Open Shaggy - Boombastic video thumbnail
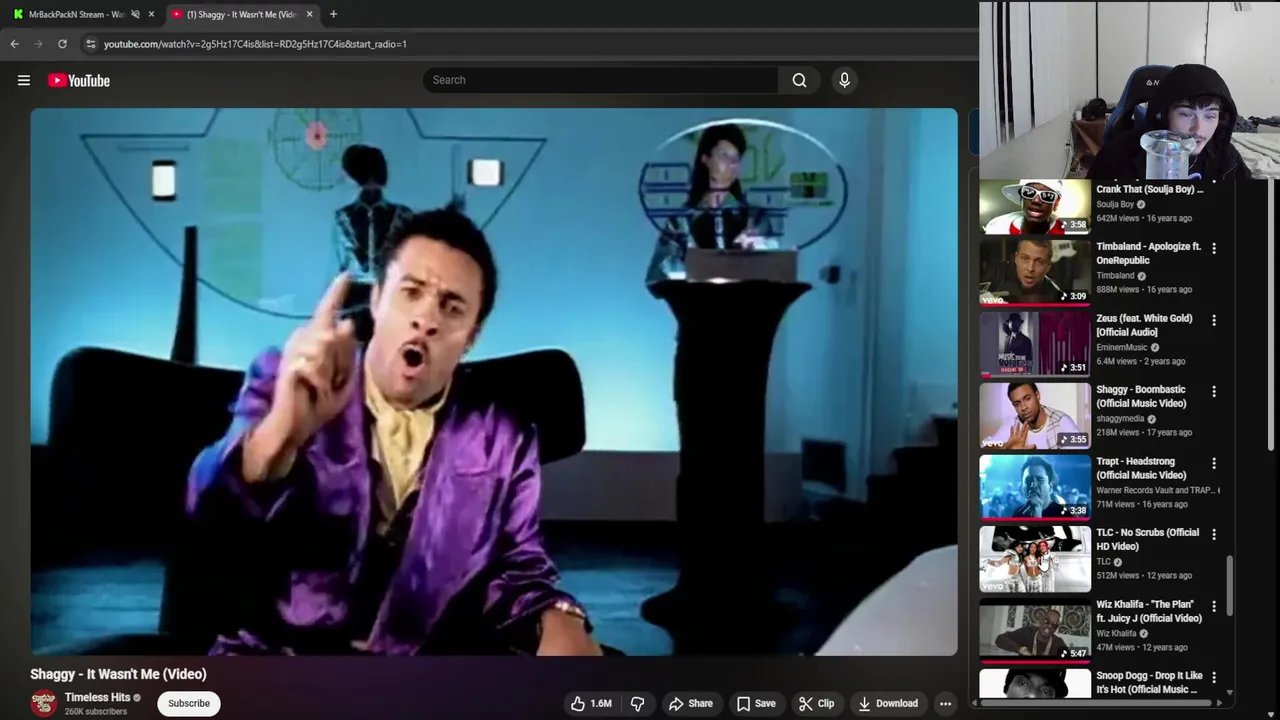This screenshot has width=1280, height=720. click(x=1035, y=416)
